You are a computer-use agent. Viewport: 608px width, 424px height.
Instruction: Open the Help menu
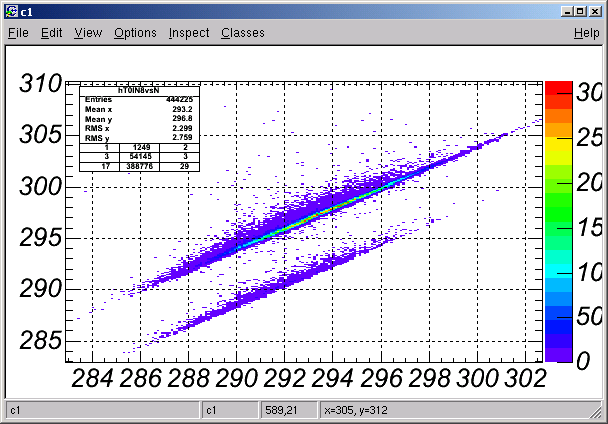[x=587, y=33]
